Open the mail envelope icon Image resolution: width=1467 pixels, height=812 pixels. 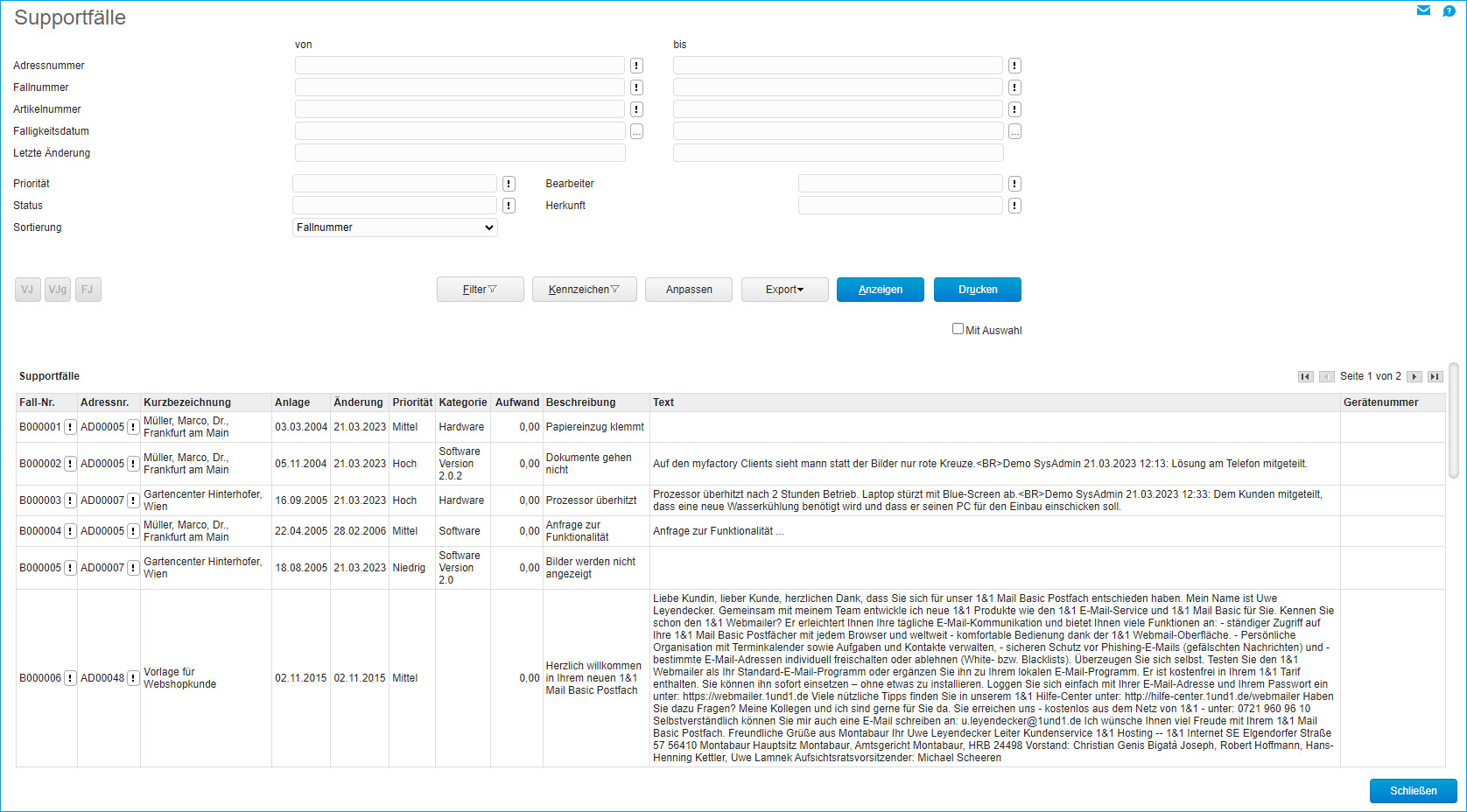coord(1423,10)
